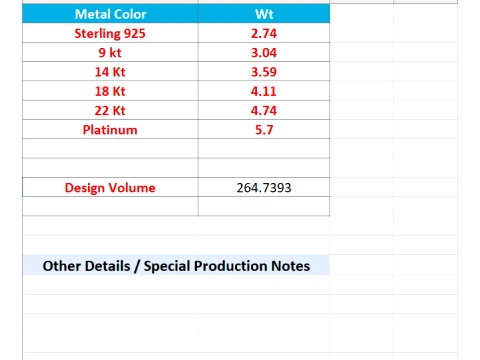Select the 264.7393 value cell
The width and height of the screenshot is (480, 360).
(264, 187)
